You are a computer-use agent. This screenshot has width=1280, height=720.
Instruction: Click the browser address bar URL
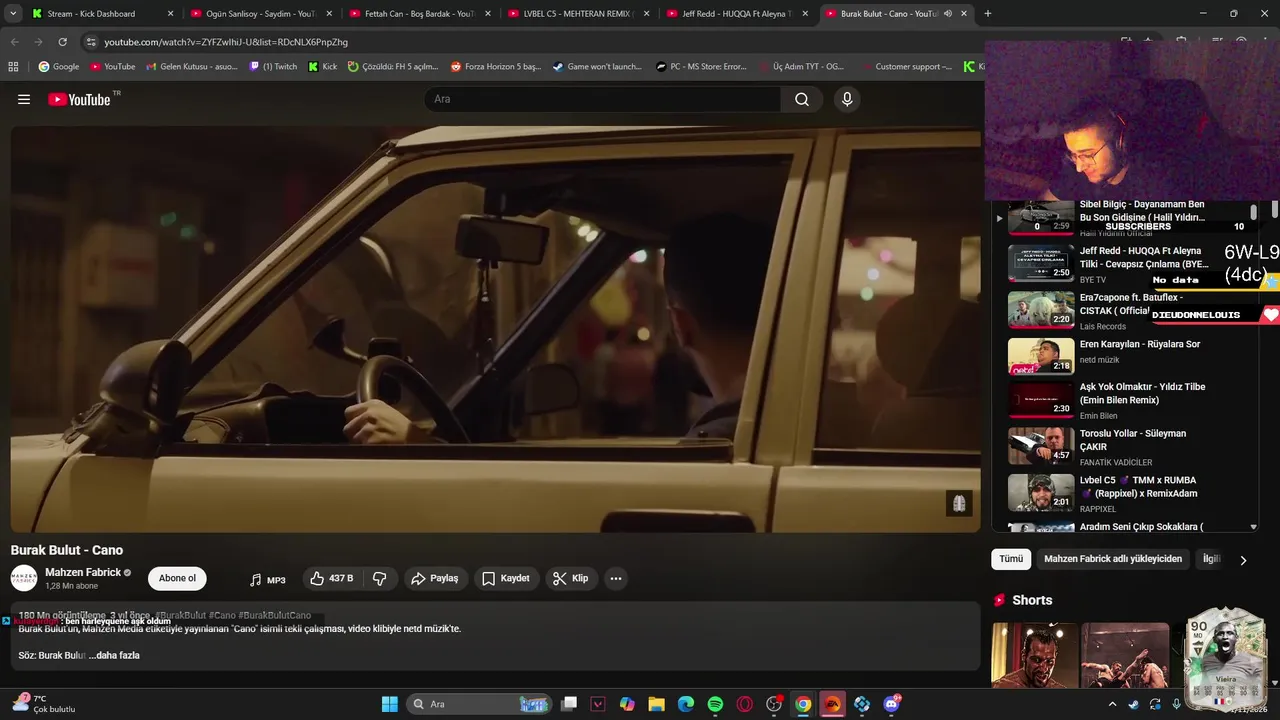[226, 42]
